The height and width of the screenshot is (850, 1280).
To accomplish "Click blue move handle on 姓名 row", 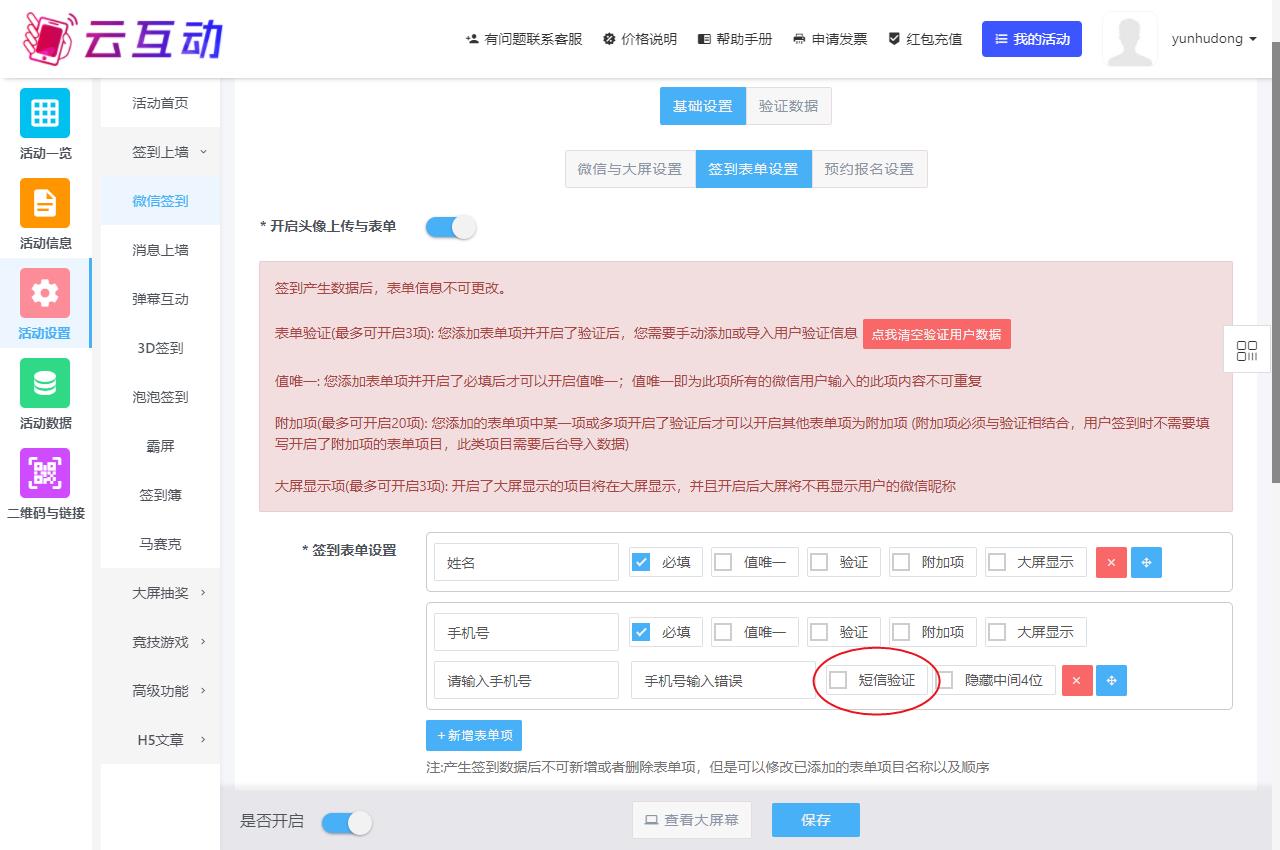I will 1146,562.
